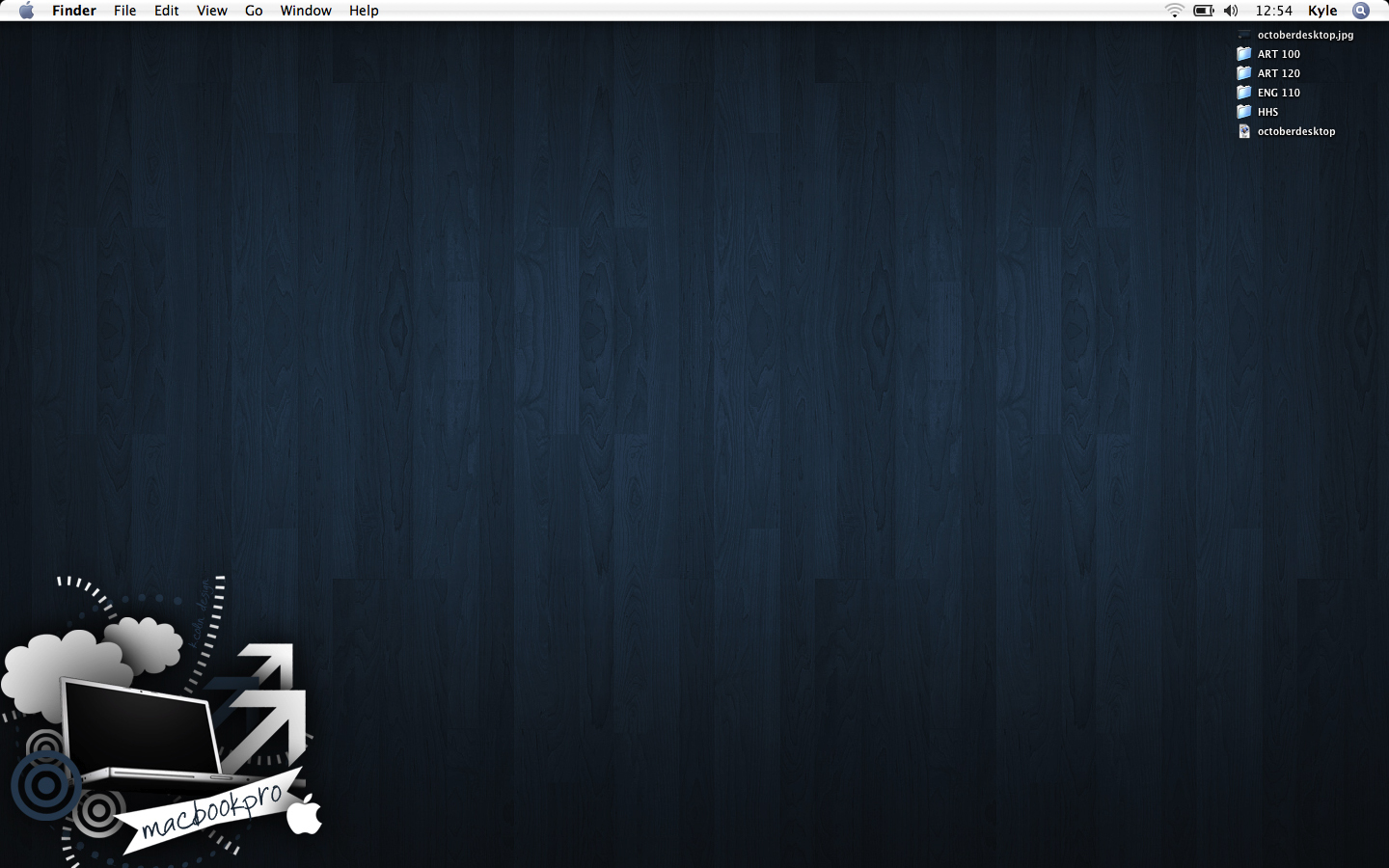
Task: Click the "ART 100" folder label
Action: coord(1279,54)
